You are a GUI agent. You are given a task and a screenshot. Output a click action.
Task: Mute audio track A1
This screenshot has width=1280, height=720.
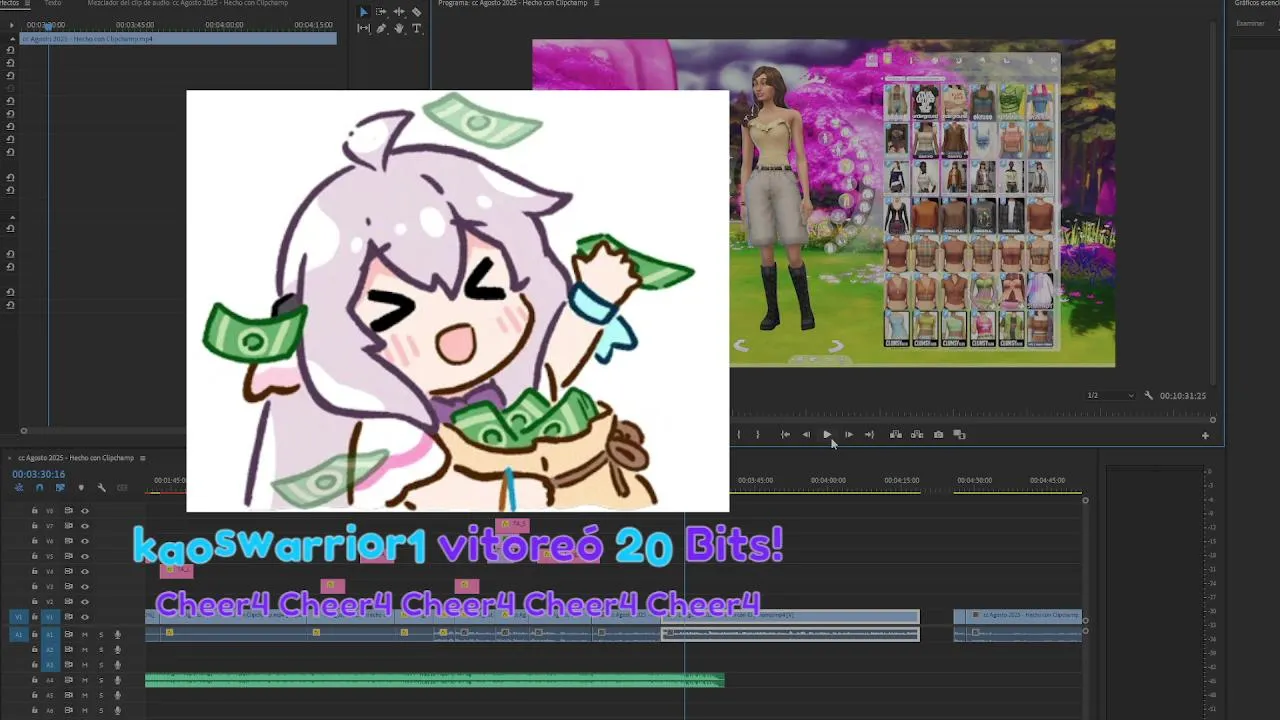(85, 635)
